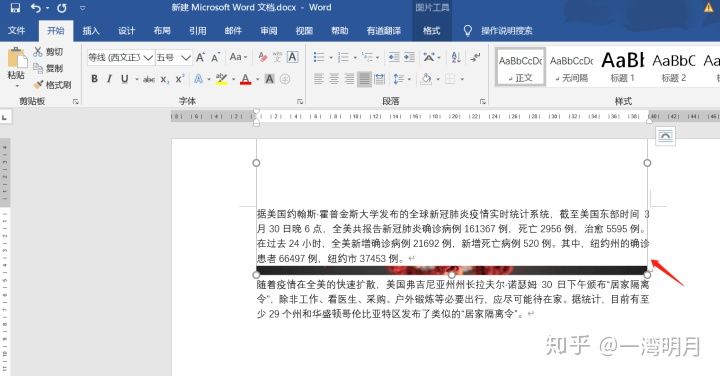Open Quick Access Toolbar customize arrow
The height and width of the screenshot is (376, 720).
click(x=83, y=8)
